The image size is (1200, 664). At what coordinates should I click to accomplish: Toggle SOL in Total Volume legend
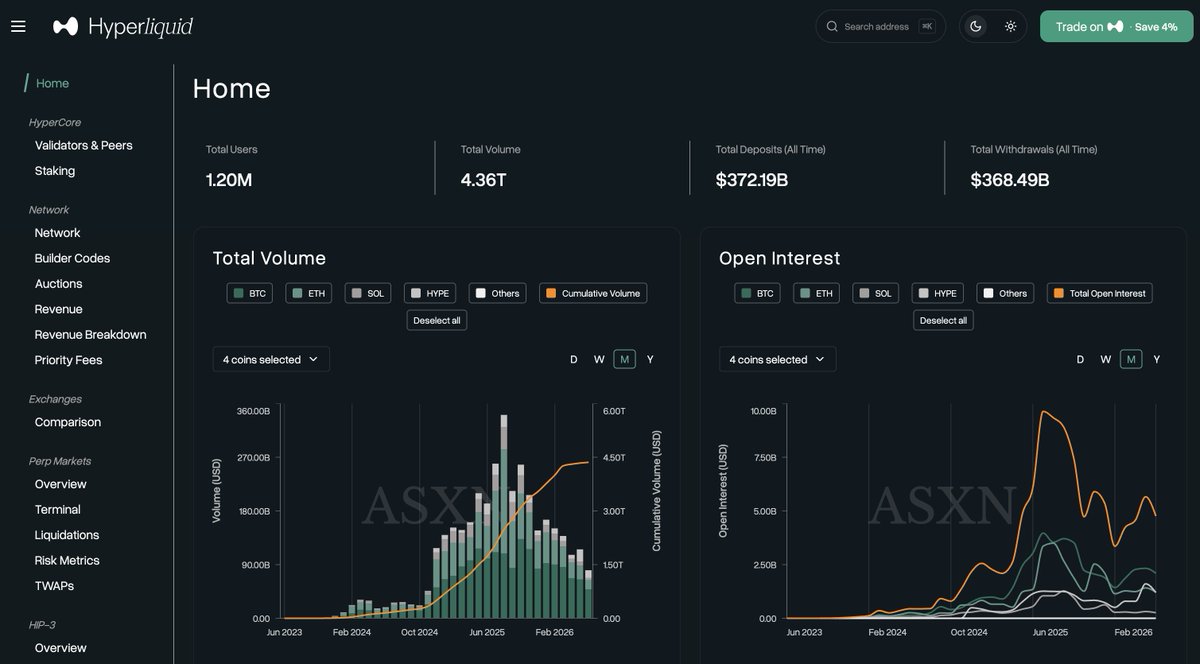[368, 293]
